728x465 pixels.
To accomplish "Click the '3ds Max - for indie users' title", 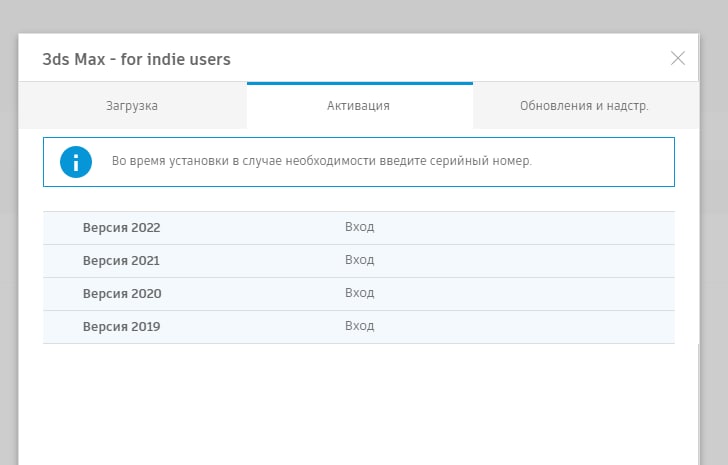I will point(136,59).
